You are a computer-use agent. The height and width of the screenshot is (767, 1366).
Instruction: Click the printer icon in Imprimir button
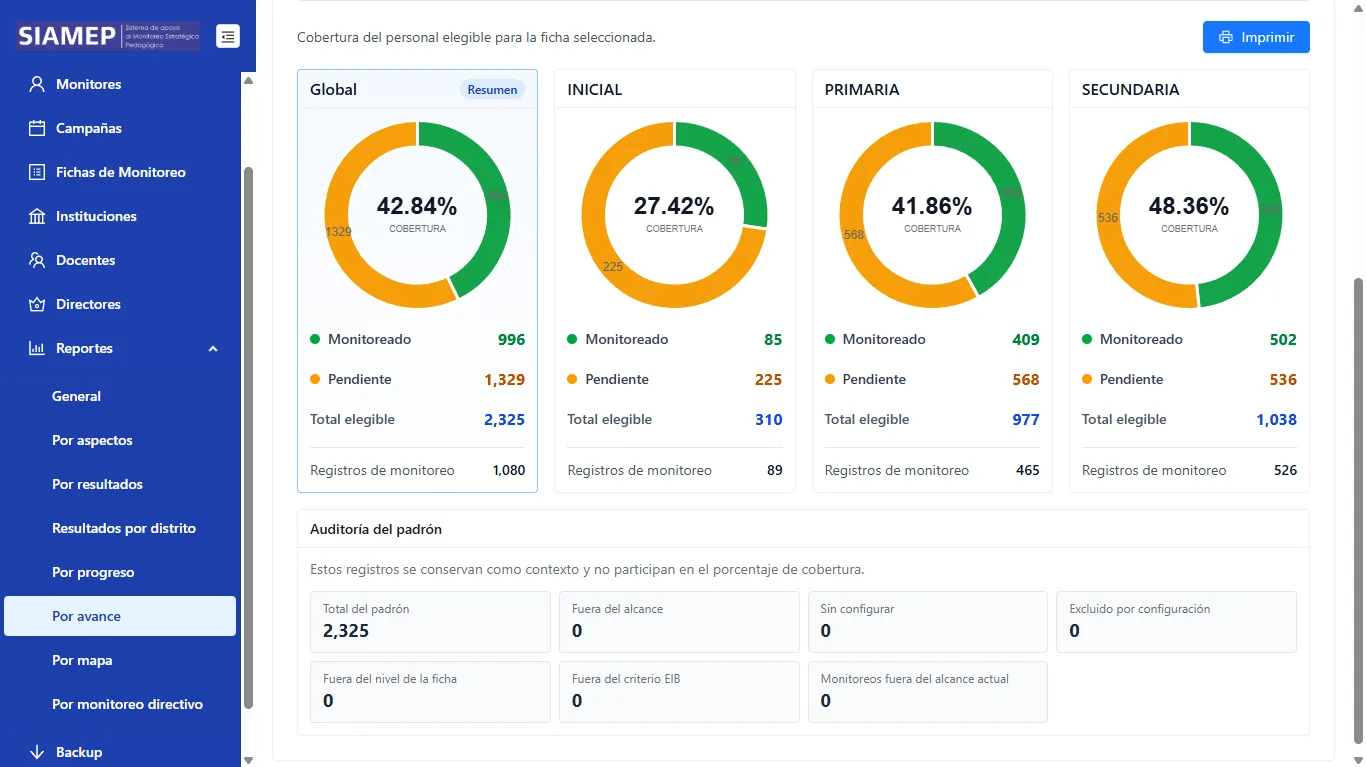[x=1226, y=37]
